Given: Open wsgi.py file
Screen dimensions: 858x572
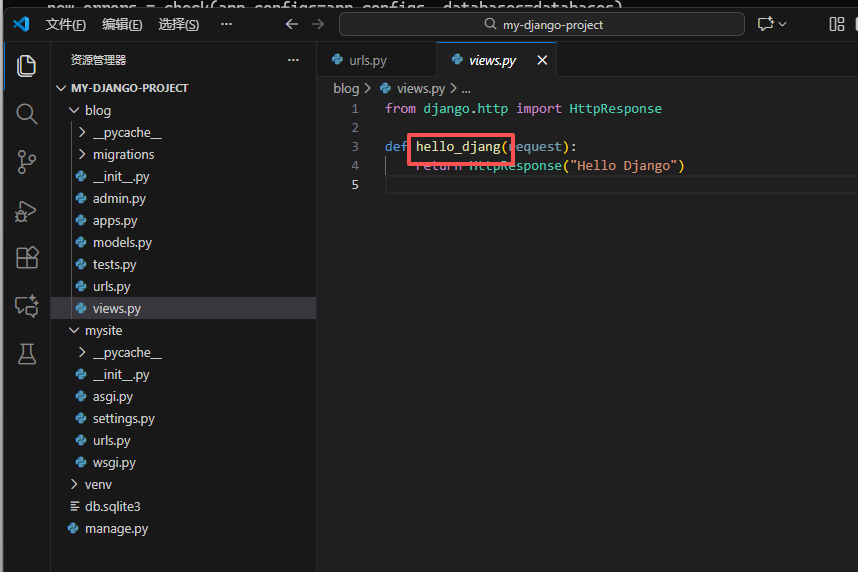Looking at the screenshot, I should [x=183, y=463].
